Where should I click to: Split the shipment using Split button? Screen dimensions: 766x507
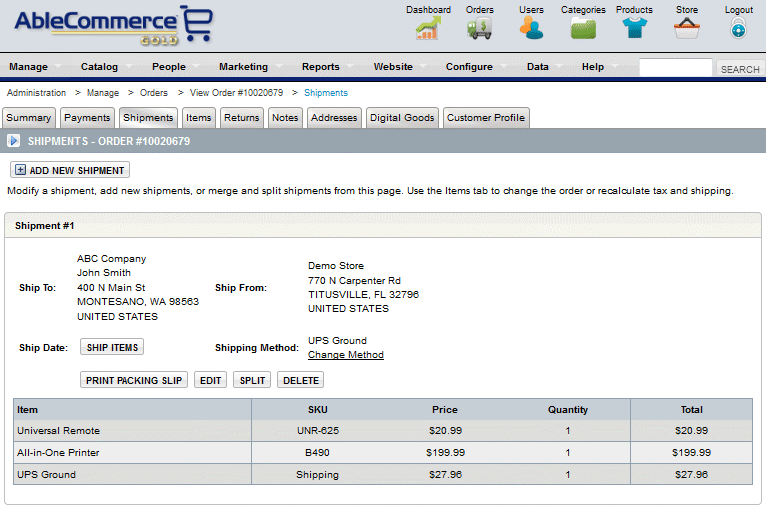tap(252, 380)
